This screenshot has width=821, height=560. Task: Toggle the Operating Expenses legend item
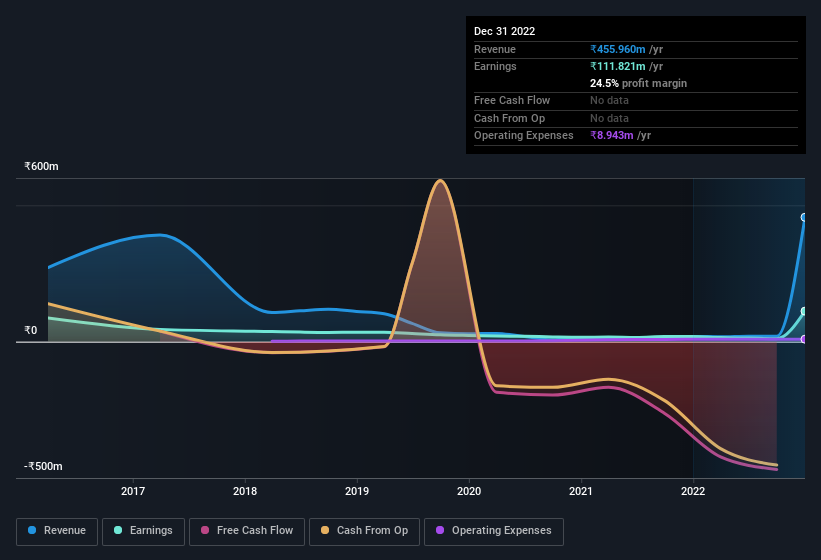click(493, 530)
